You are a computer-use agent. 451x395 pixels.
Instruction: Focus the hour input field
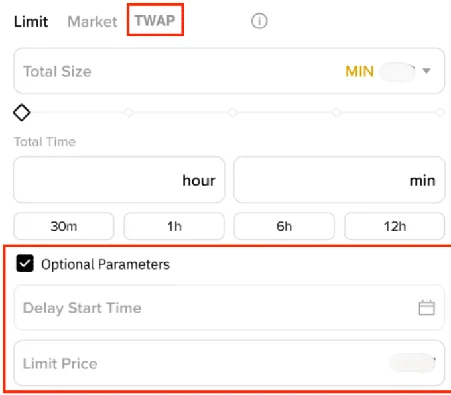click(119, 180)
